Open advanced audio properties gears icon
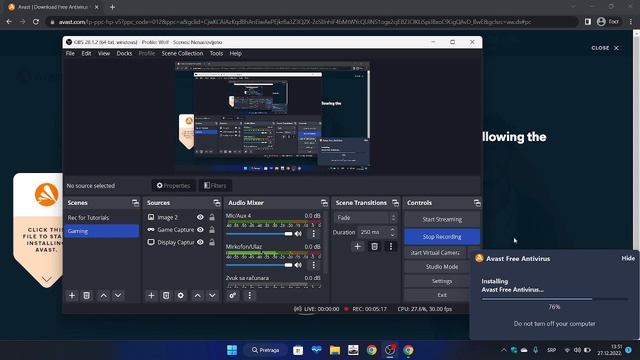This screenshot has height=360, width=640. click(233, 295)
